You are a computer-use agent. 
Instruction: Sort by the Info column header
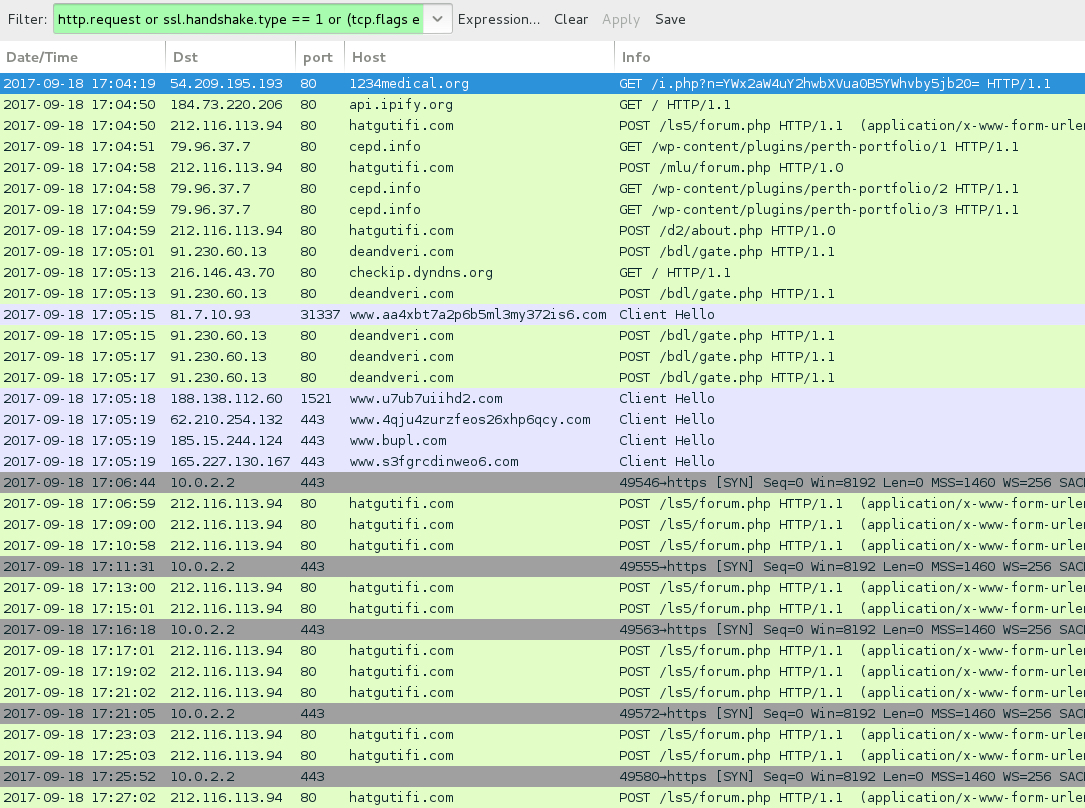pyautogui.click(x=850, y=57)
